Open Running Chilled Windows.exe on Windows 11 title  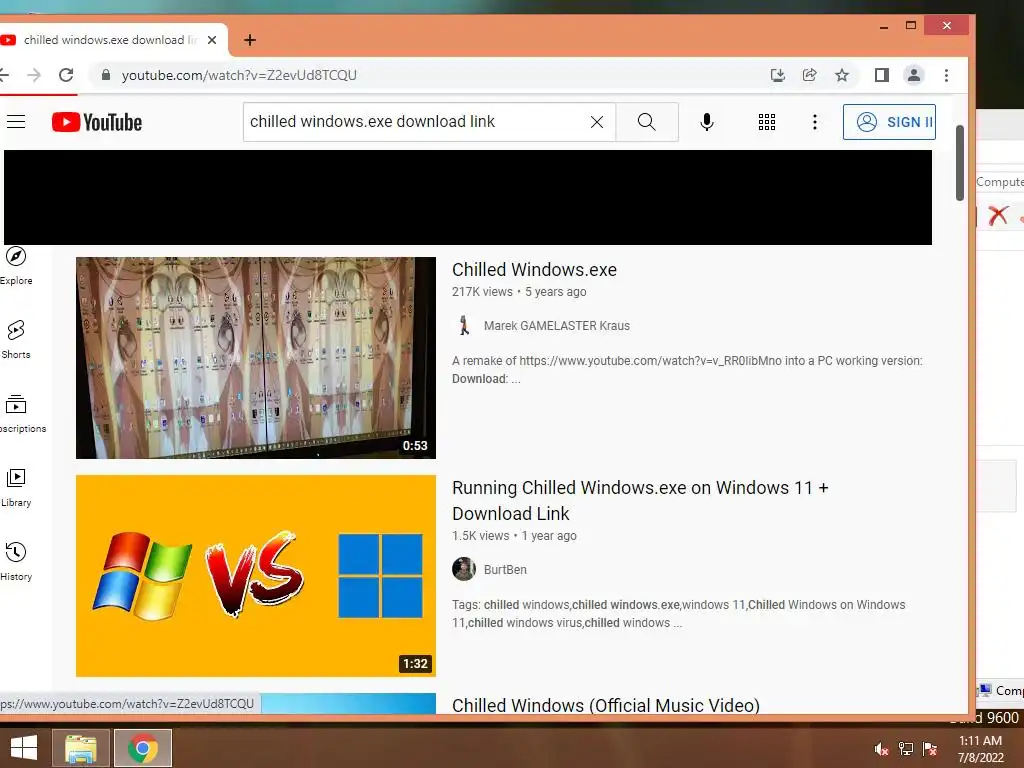(640, 500)
